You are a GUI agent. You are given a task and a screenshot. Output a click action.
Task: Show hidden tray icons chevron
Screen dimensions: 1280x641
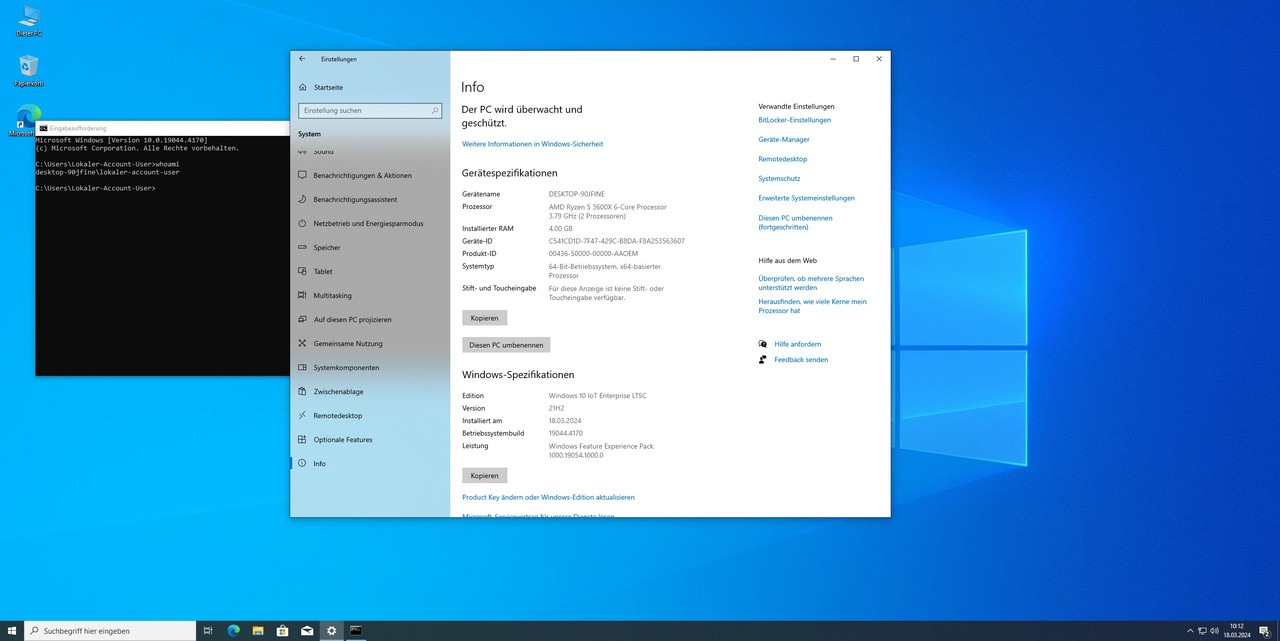1190,631
